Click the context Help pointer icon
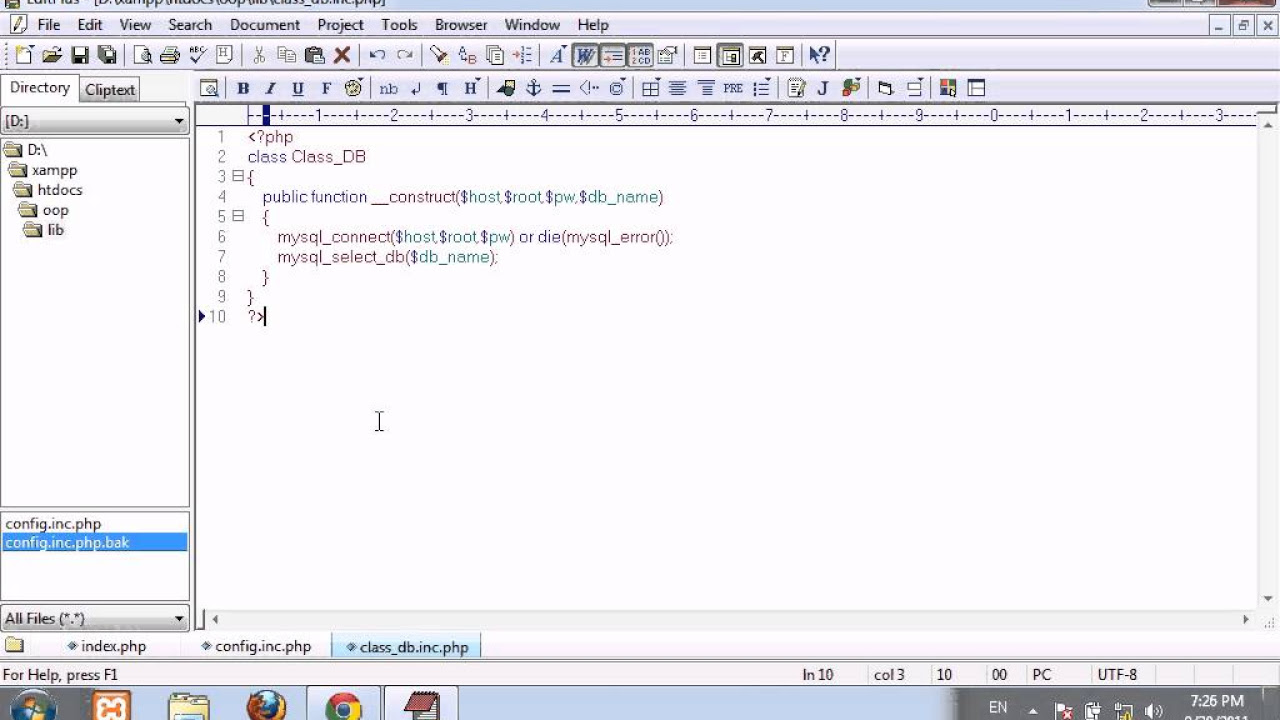The height and width of the screenshot is (720, 1280). [819, 55]
